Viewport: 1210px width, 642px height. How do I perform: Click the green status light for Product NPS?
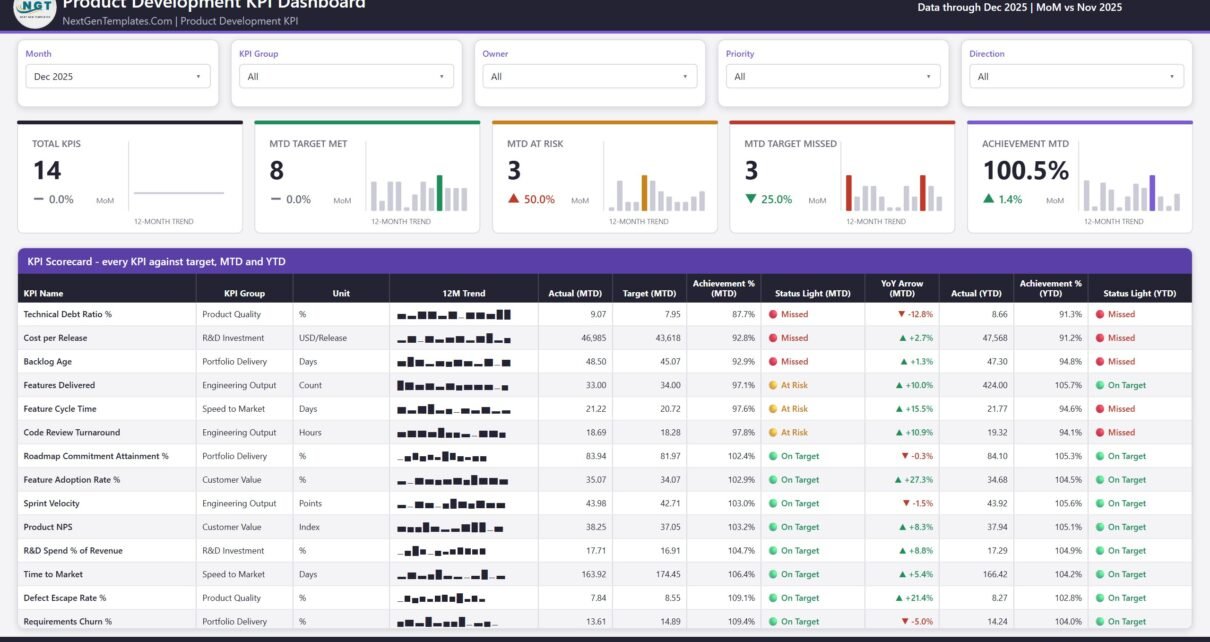tap(773, 527)
